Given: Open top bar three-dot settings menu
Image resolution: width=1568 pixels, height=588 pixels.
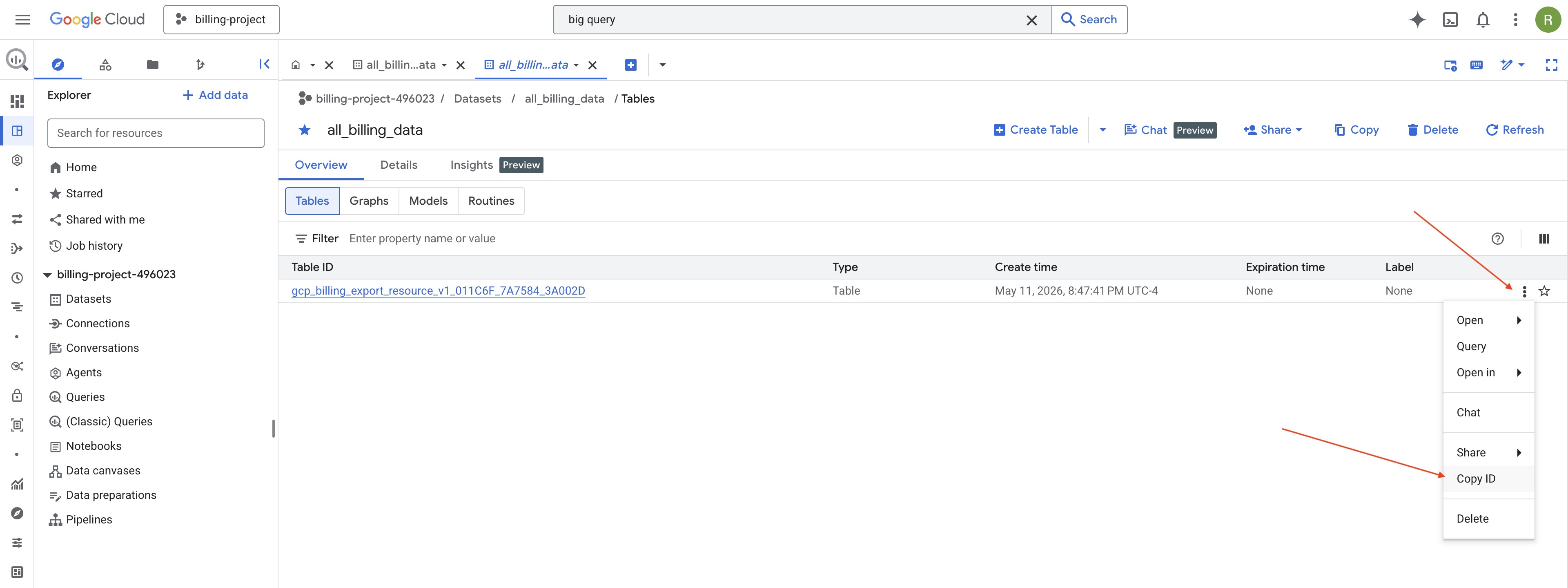Looking at the screenshot, I should pyautogui.click(x=1516, y=20).
